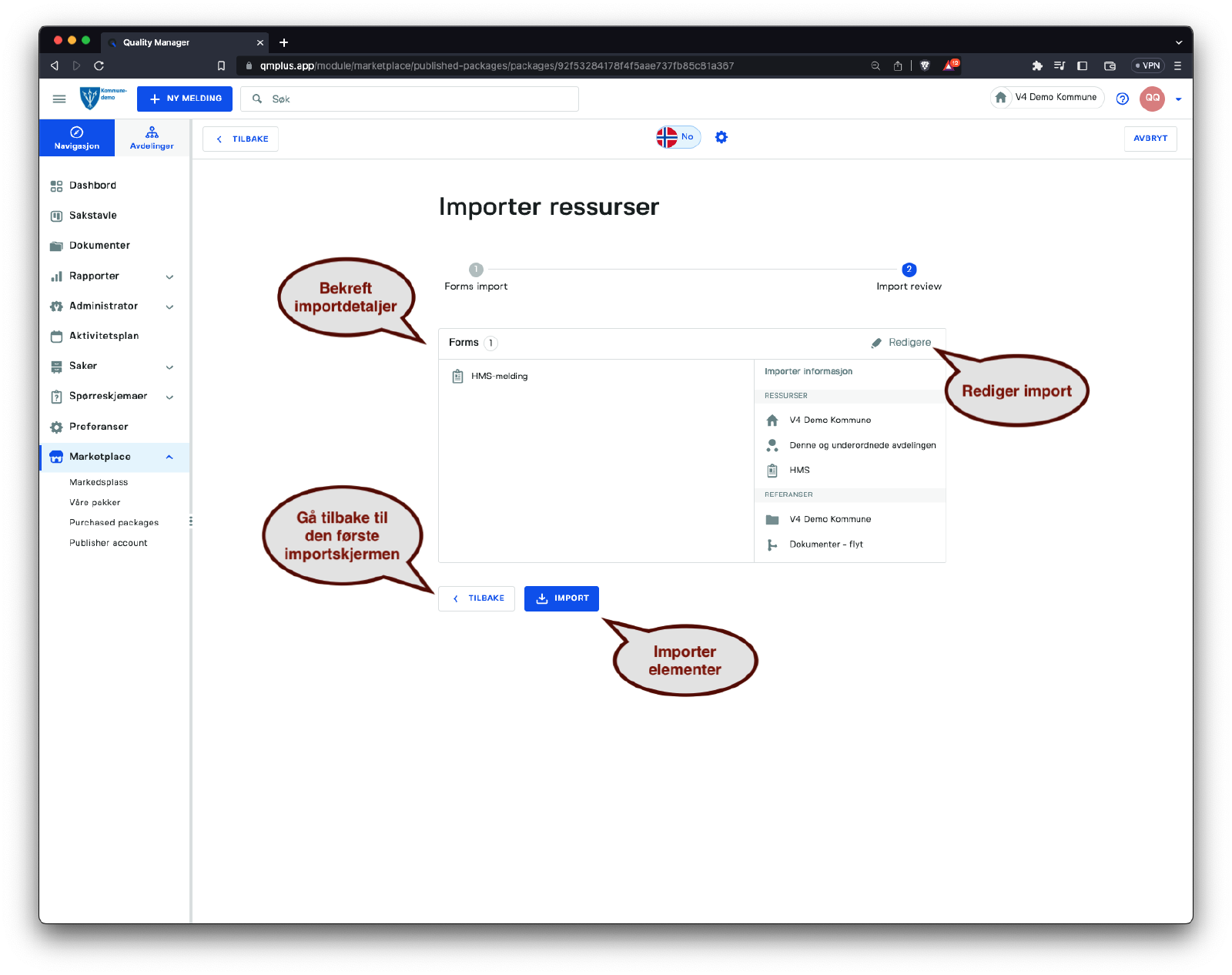The image size is (1232, 975).
Task: Click the Brave shield icon in address bar
Action: (x=925, y=65)
